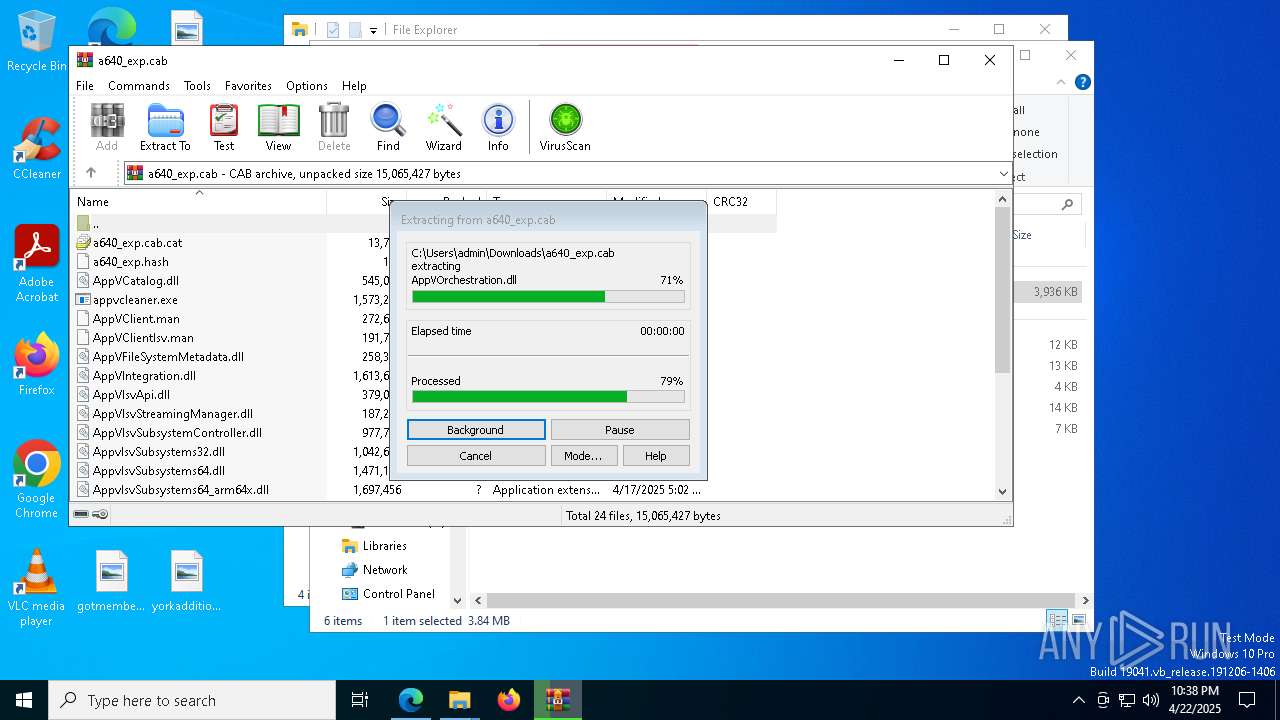Open File Explorer quick access toolbar dropdown
Screen dimensions: 1280x720
click(373, 30)
